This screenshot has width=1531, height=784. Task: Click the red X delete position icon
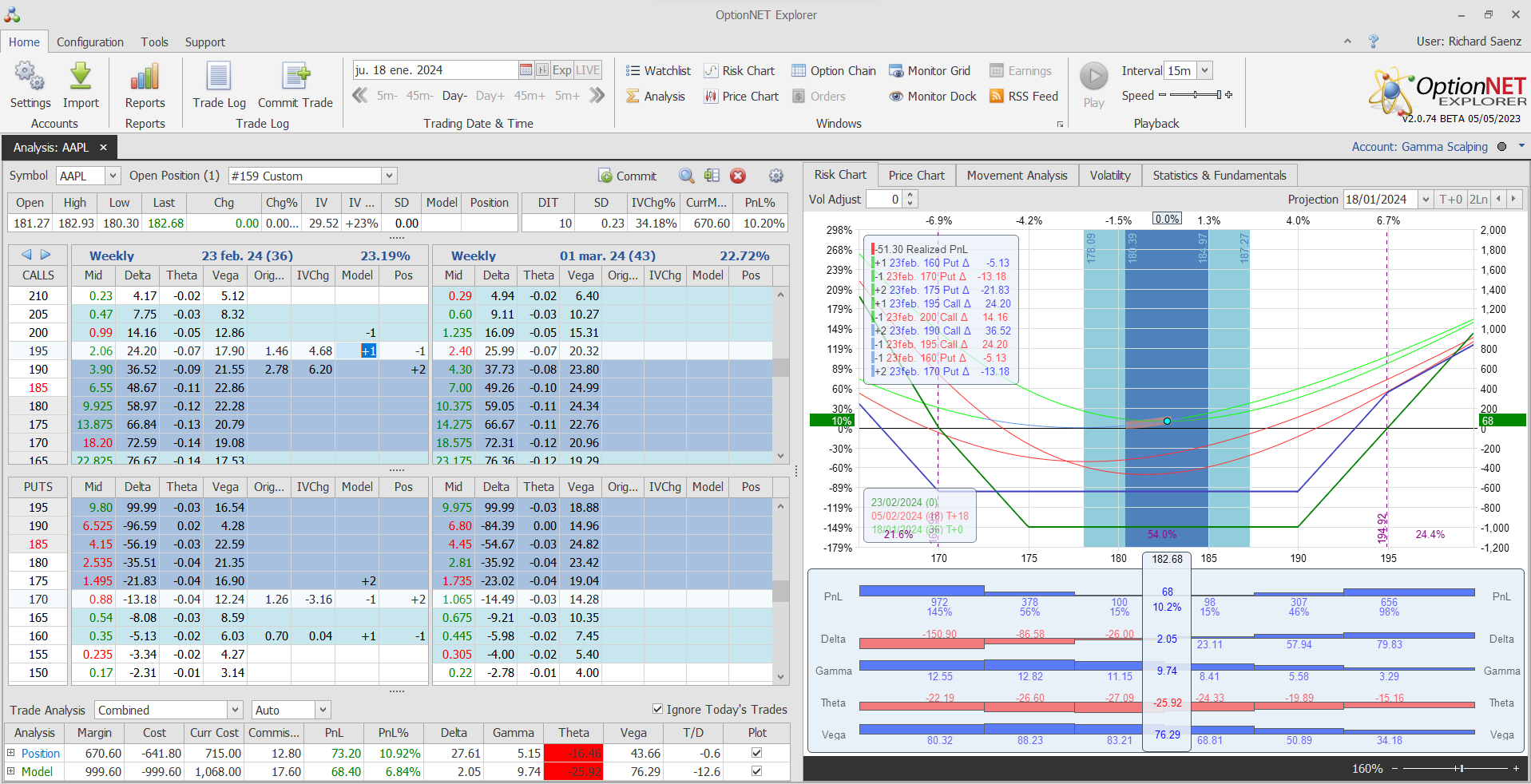coord(738,176)
